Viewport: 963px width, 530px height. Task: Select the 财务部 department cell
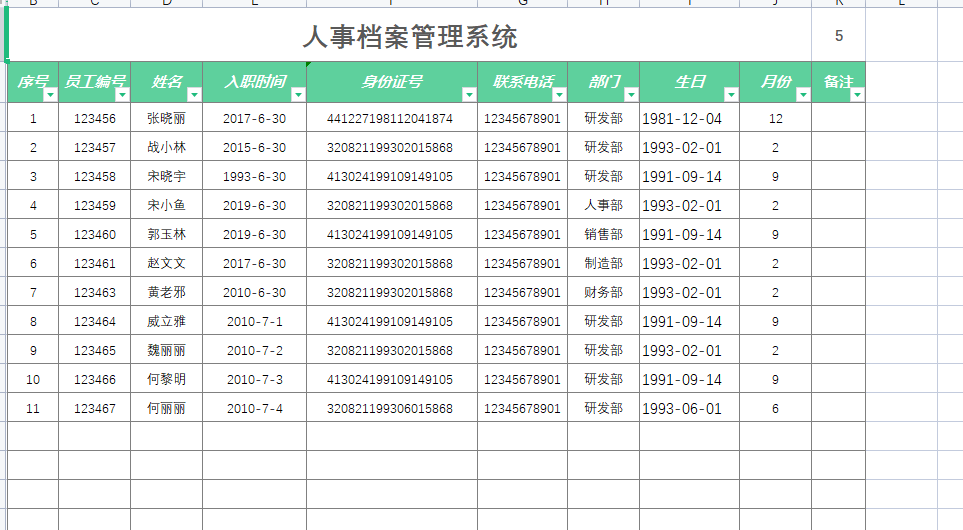[603, 292]
